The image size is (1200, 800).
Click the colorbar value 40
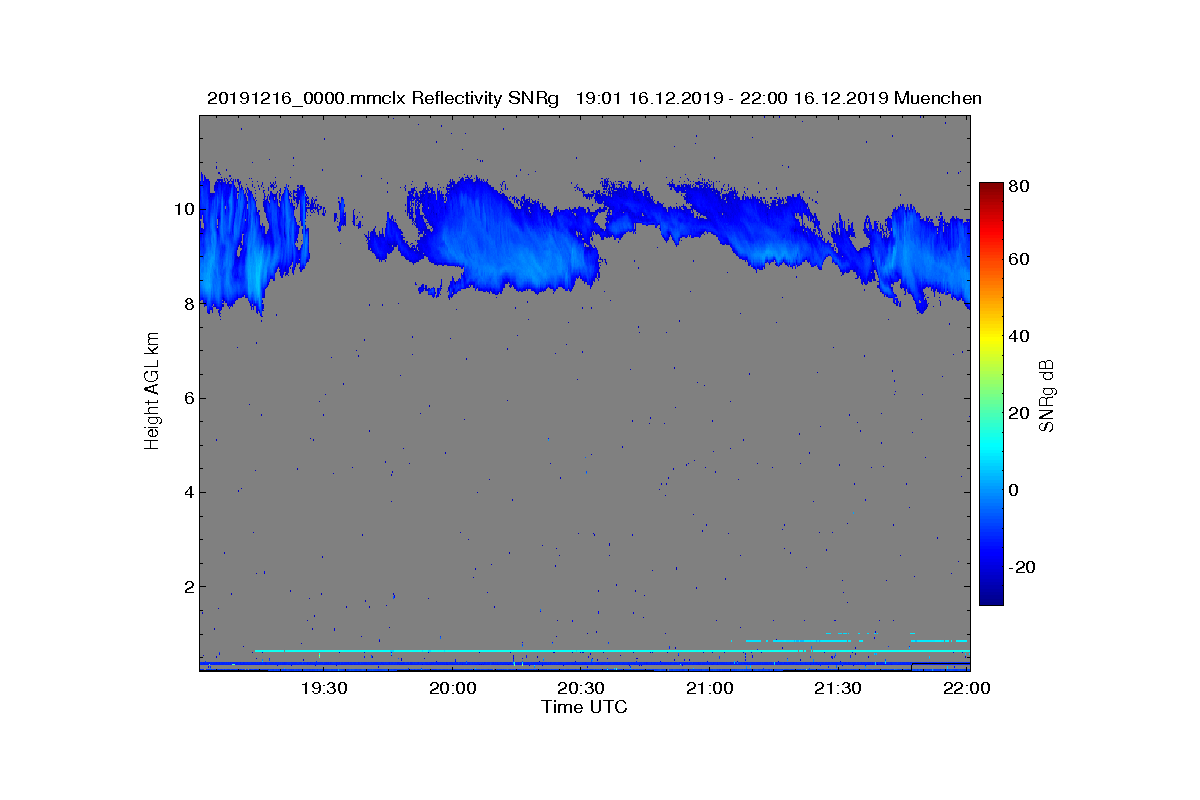(1020, 336)
